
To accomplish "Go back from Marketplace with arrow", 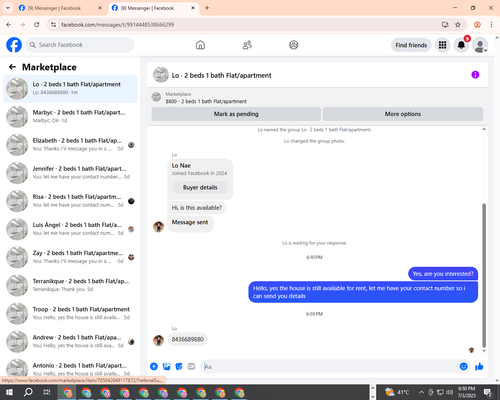I will click(12, 67).
